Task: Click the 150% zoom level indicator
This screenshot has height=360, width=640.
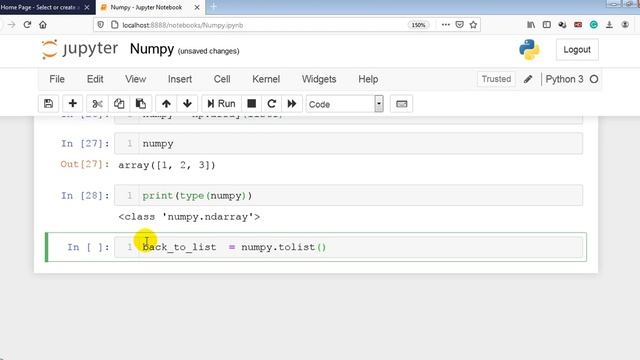Action: pos(418,25)
